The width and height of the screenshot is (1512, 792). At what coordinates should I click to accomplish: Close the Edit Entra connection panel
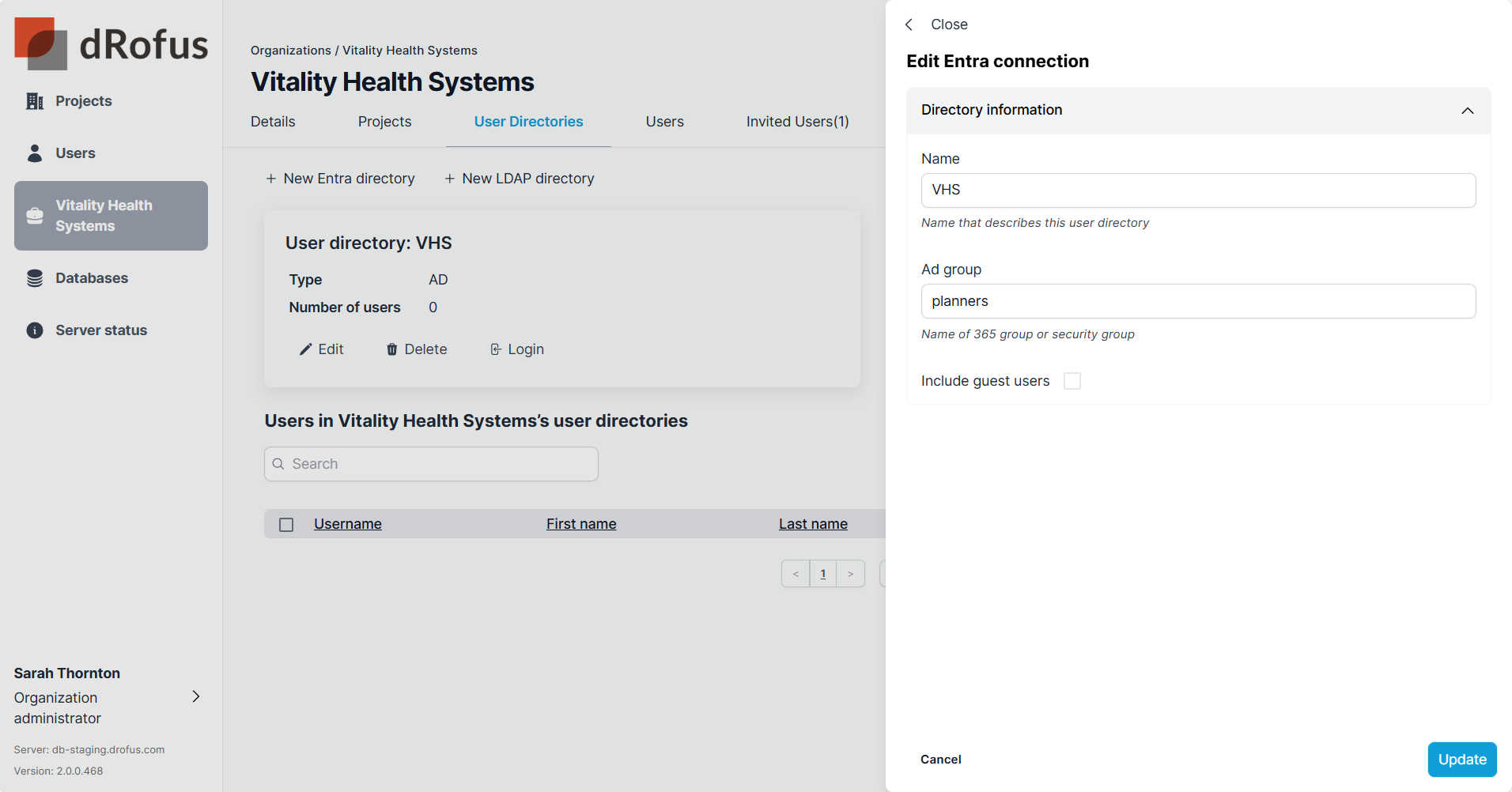coord(937,25)
